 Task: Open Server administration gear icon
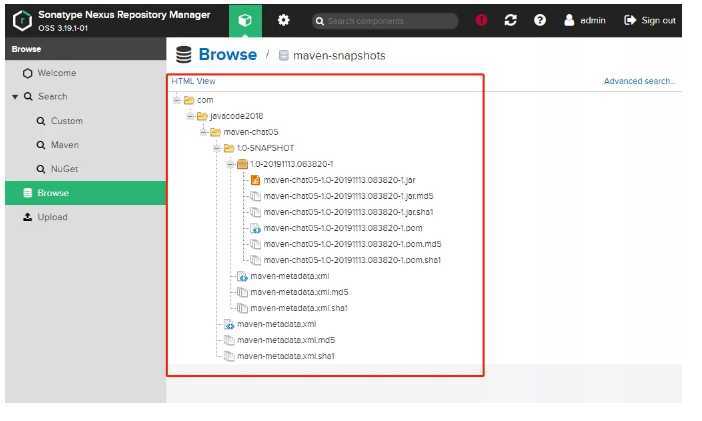(x=283, y=20)
